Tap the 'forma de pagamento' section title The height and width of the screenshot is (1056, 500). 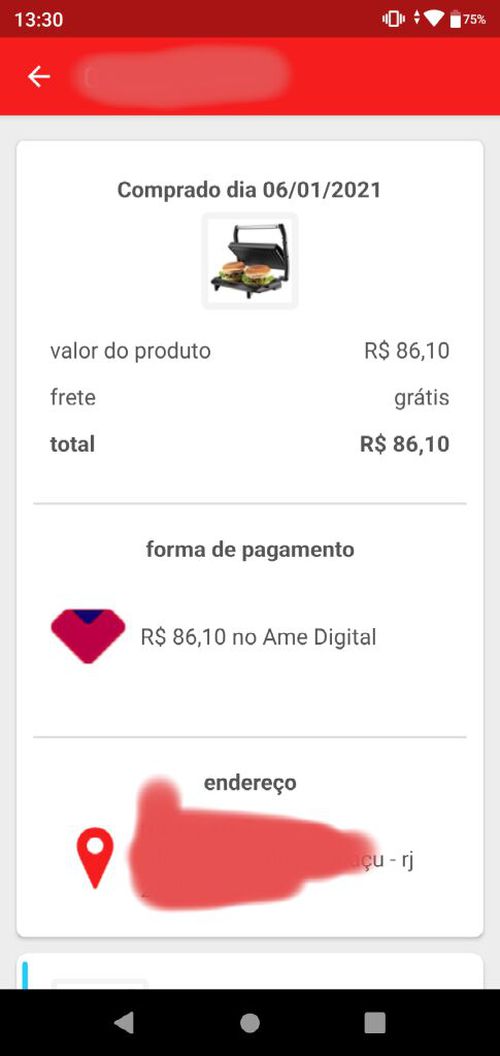(250, 550)
